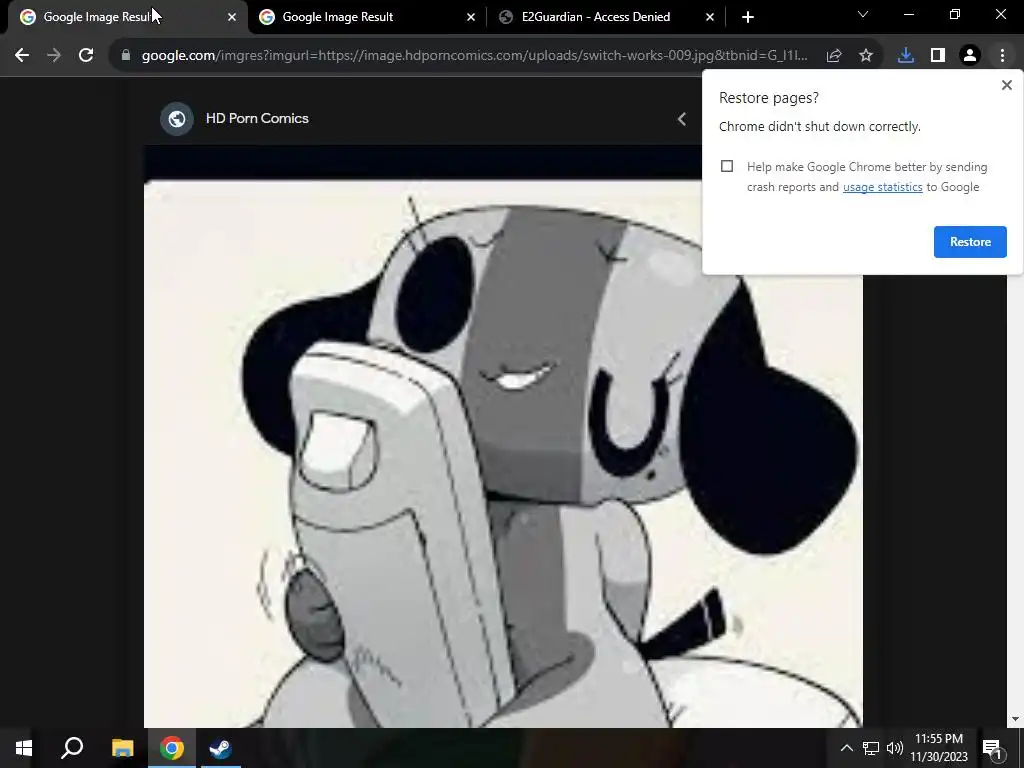
Task: Open the usage statistics link
Action: (x=882, y=187)
